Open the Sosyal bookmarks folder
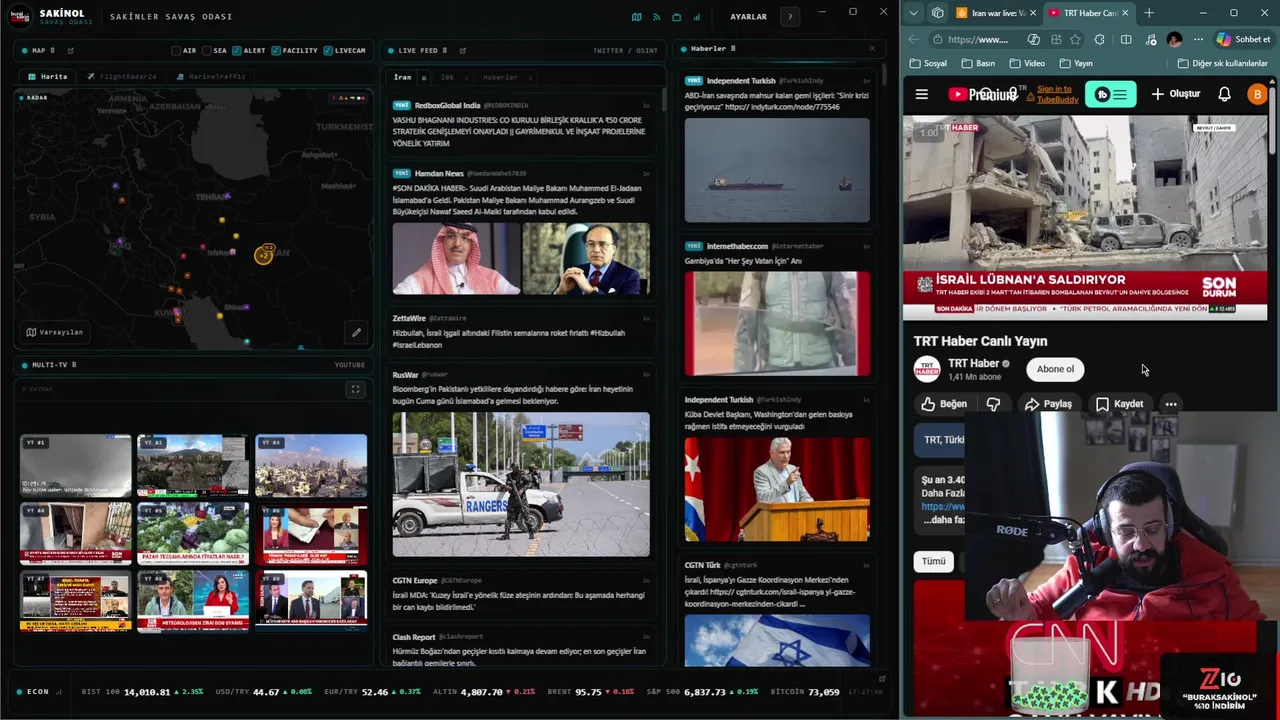 (929, 63)
